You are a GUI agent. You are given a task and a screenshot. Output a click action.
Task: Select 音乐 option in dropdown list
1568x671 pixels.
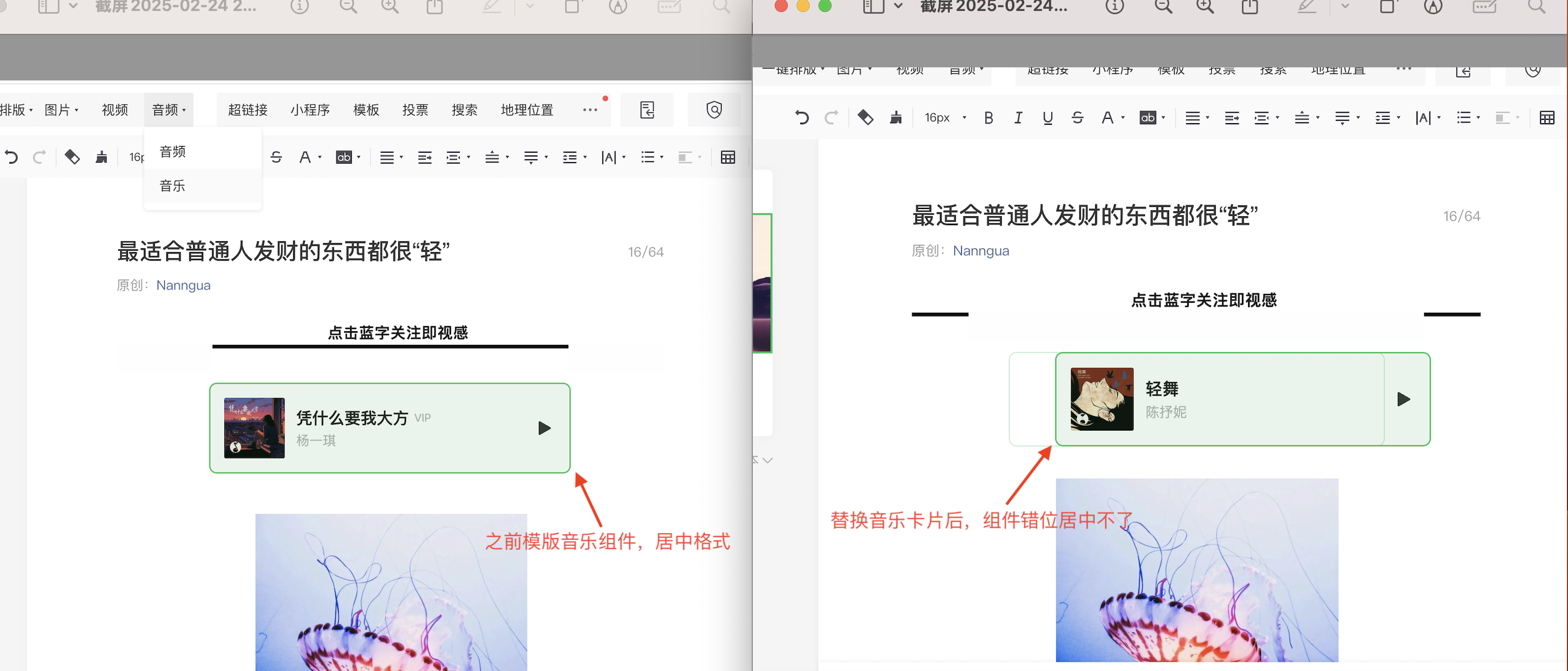point(202,186)
